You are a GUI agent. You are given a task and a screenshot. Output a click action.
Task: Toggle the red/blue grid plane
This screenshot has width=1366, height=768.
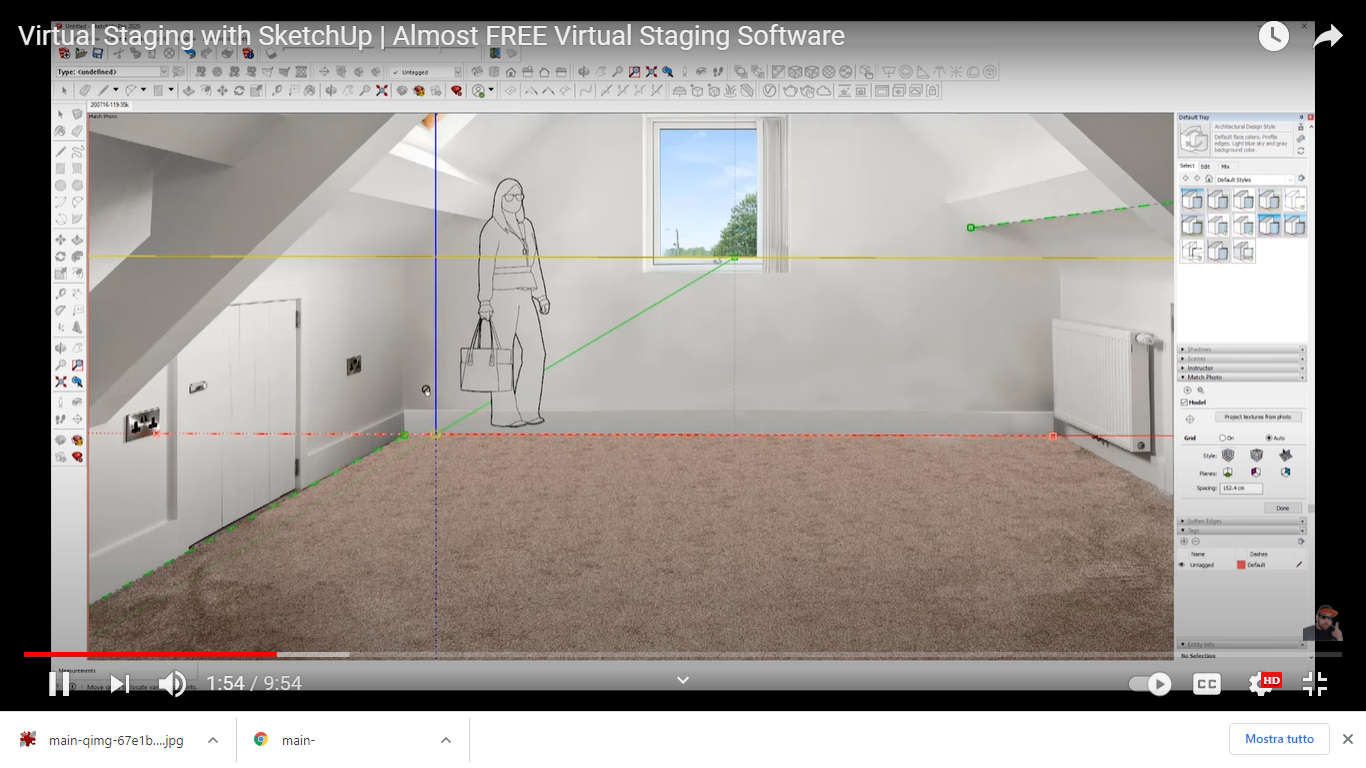[x=1257, y=472]
